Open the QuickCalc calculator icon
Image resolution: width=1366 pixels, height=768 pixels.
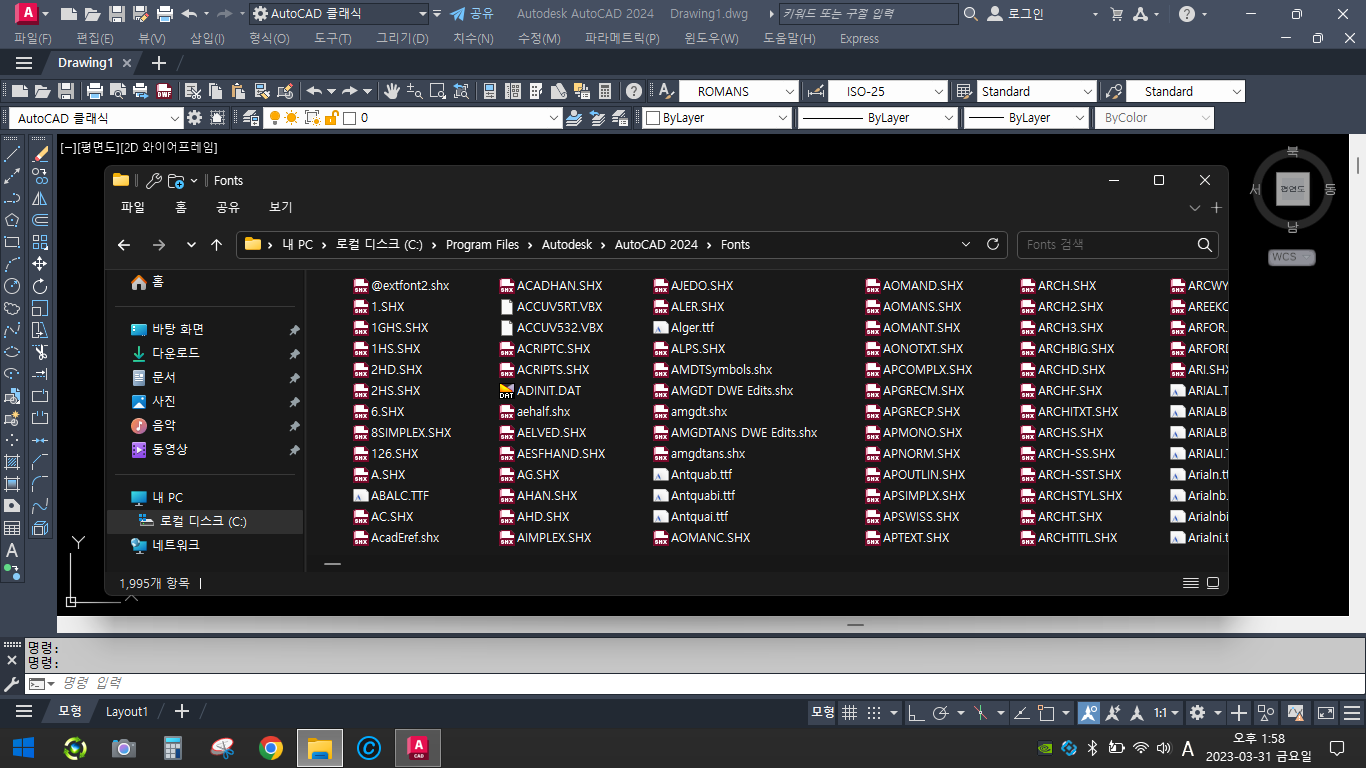click(x=605, y=91)
